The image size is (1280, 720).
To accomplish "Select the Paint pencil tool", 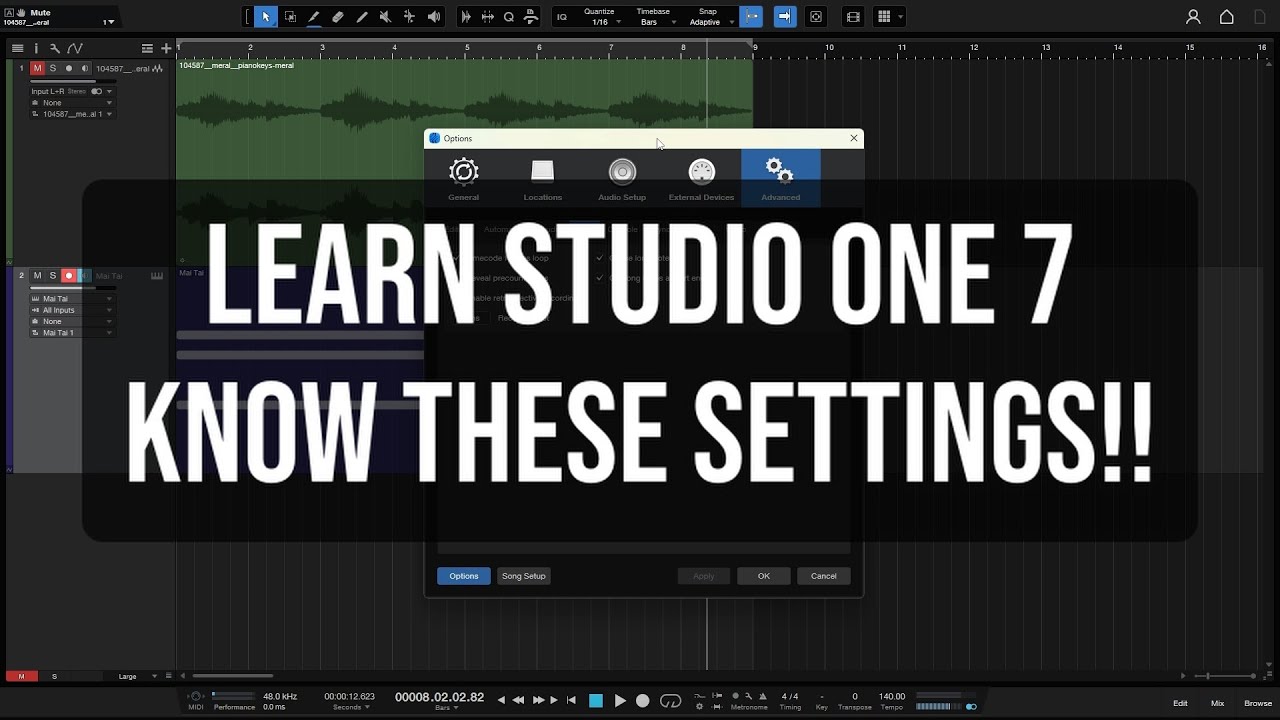I will coord(362,17).
